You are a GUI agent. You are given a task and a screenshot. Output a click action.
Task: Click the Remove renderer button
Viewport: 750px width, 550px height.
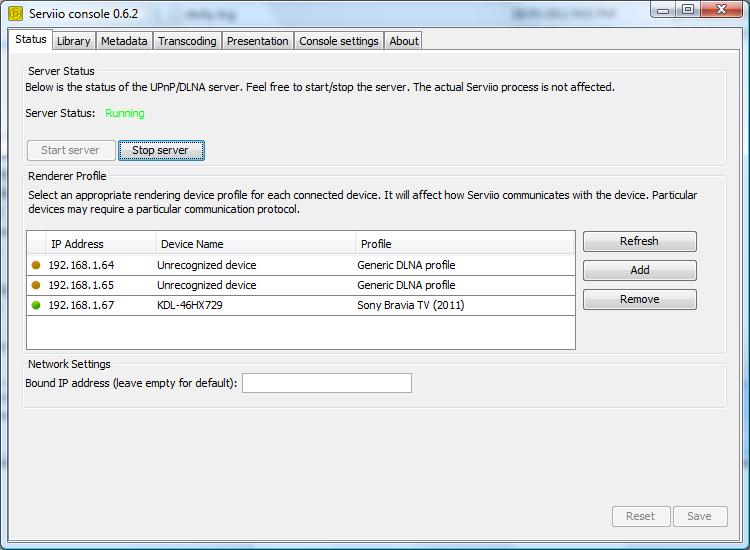pyautogui.click(x=639, y=299)
